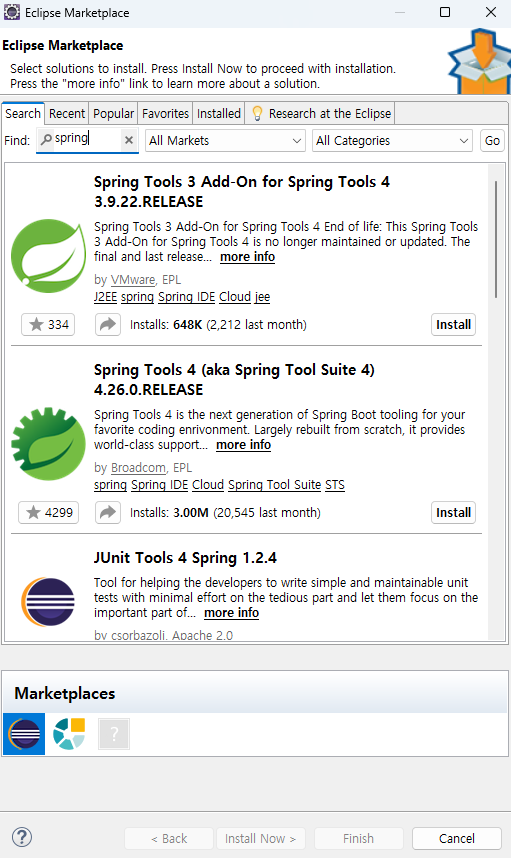
Task: Favorite Spring Tools 4 (4299 stars)
Action: point(48,513)
